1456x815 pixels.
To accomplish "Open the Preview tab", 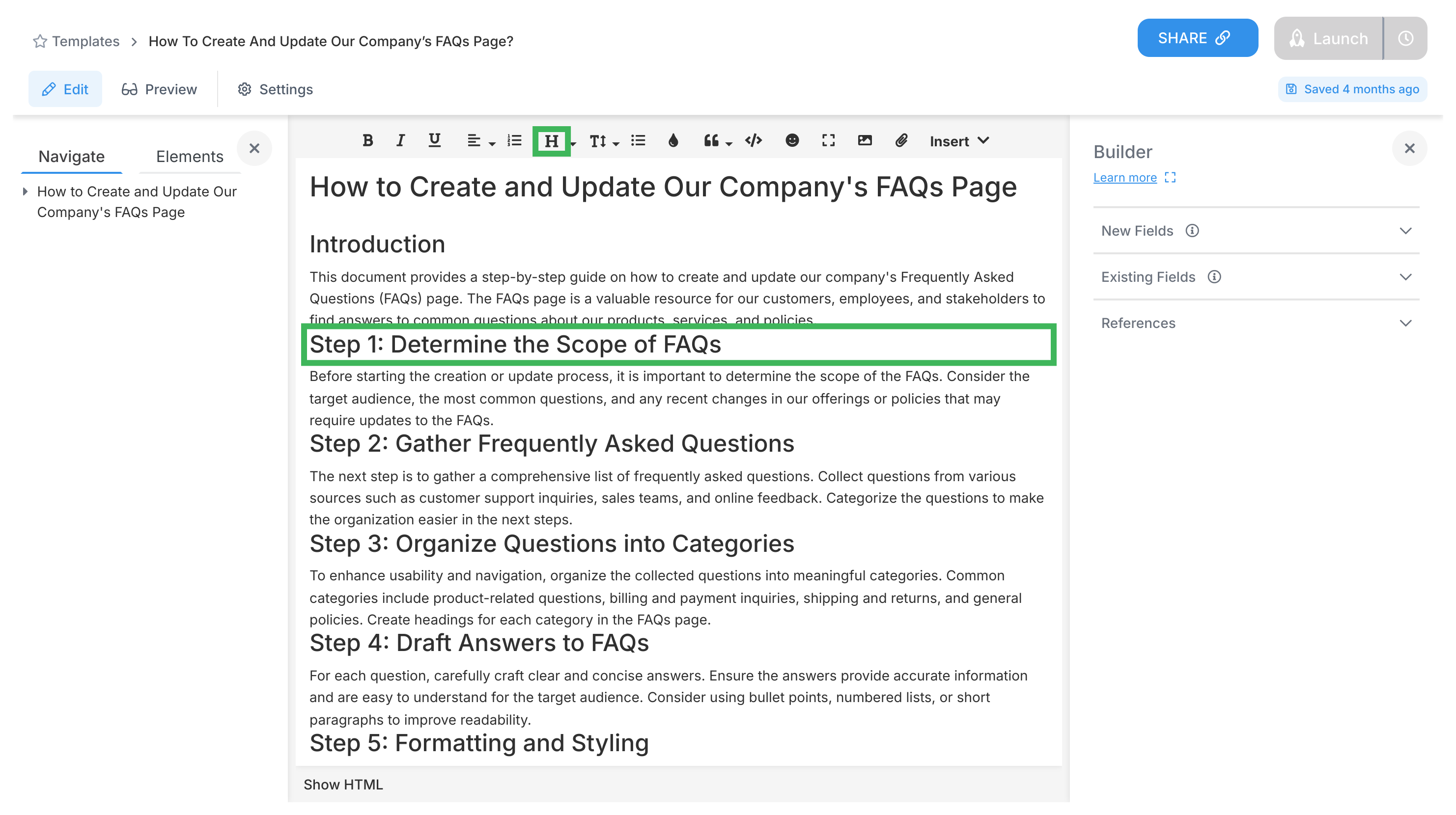I will tap(159, 89).
